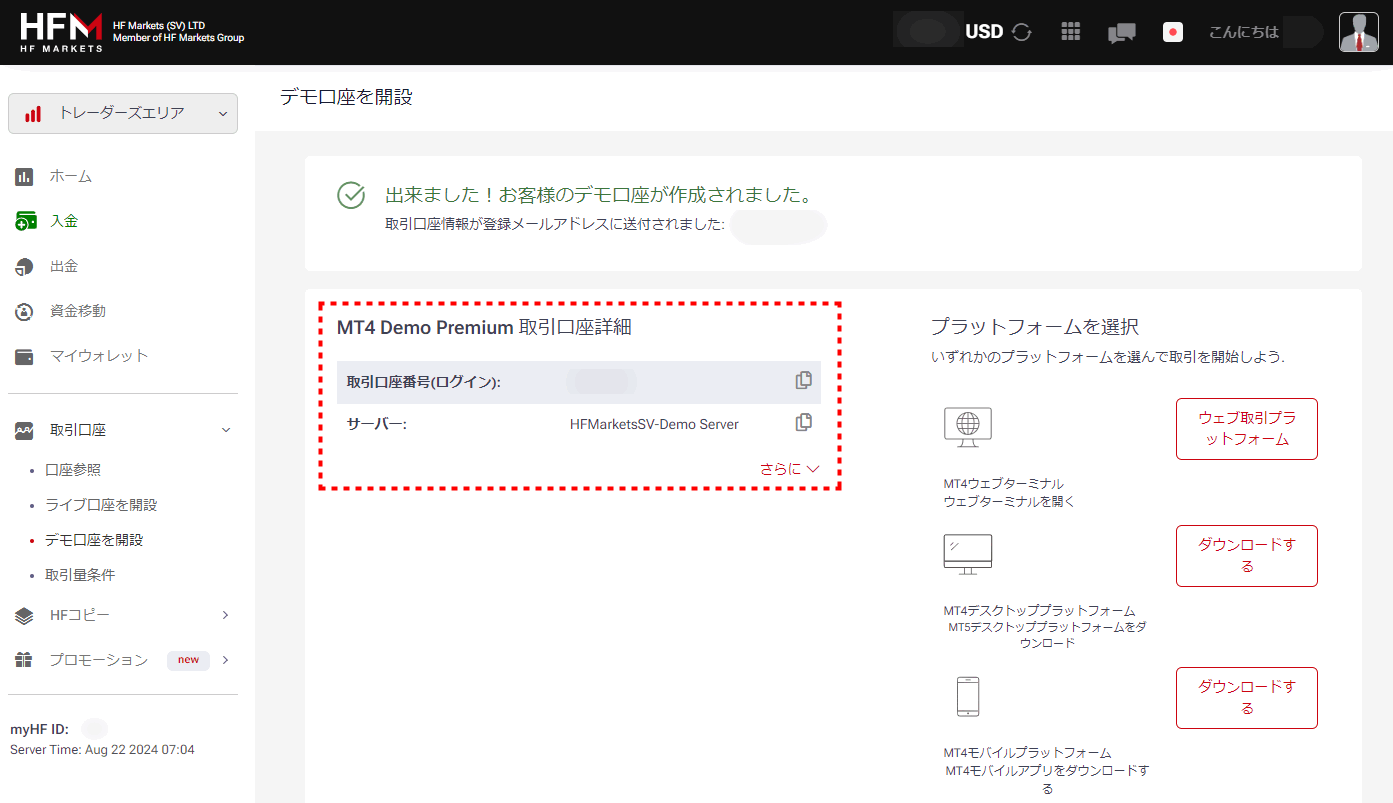Click the web terminal globe monitor icon
1393x803 pixels.
968,428
